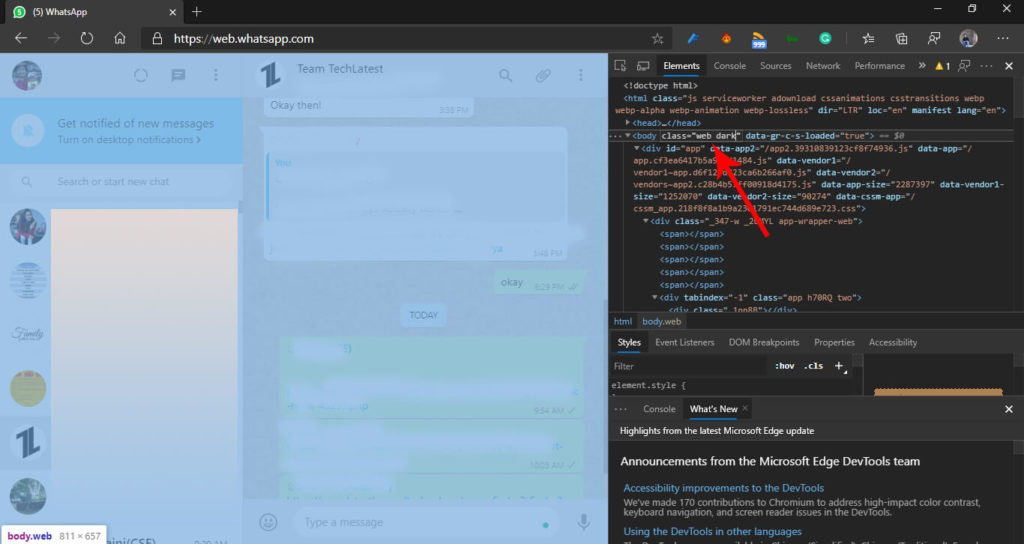Toggle the :hov element state panel
The width and height of the screenshot is (1024, 544).
[784, 366]
